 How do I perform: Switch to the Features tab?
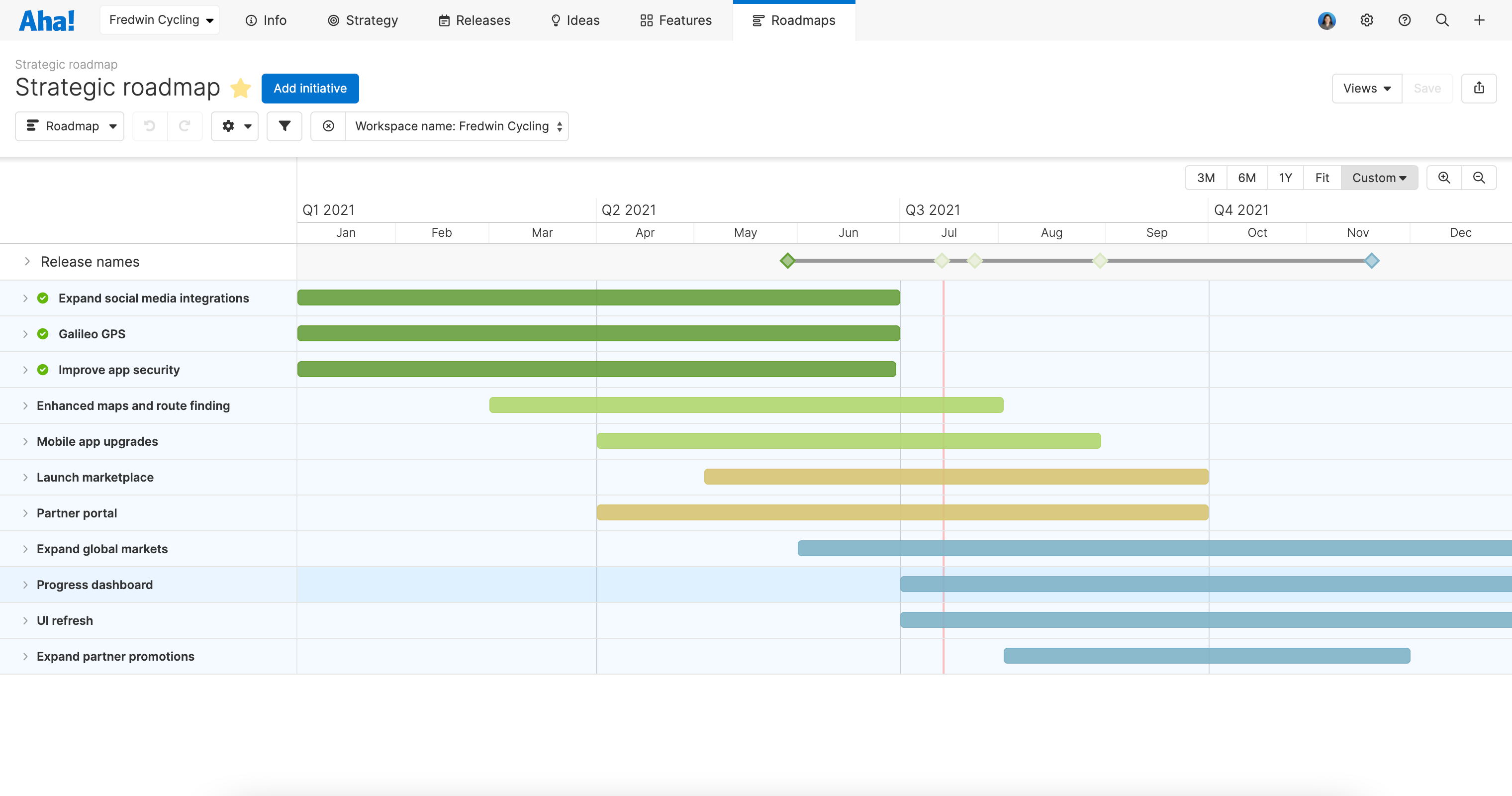(675, 20)
